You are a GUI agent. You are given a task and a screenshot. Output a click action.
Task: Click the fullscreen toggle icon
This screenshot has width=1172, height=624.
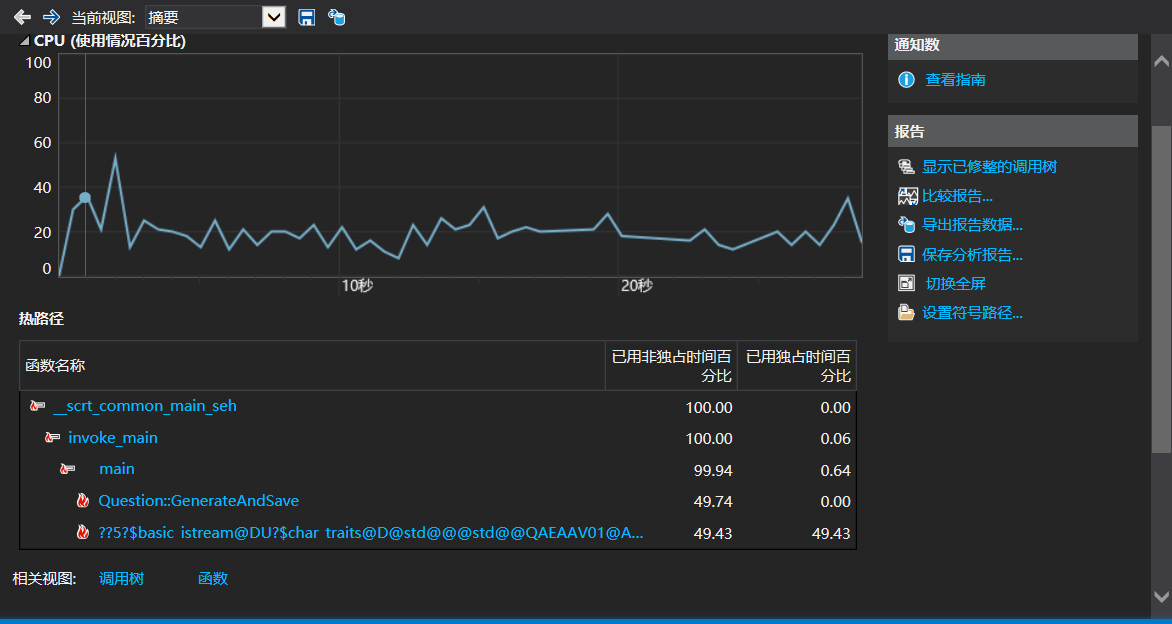coord(906,283)
